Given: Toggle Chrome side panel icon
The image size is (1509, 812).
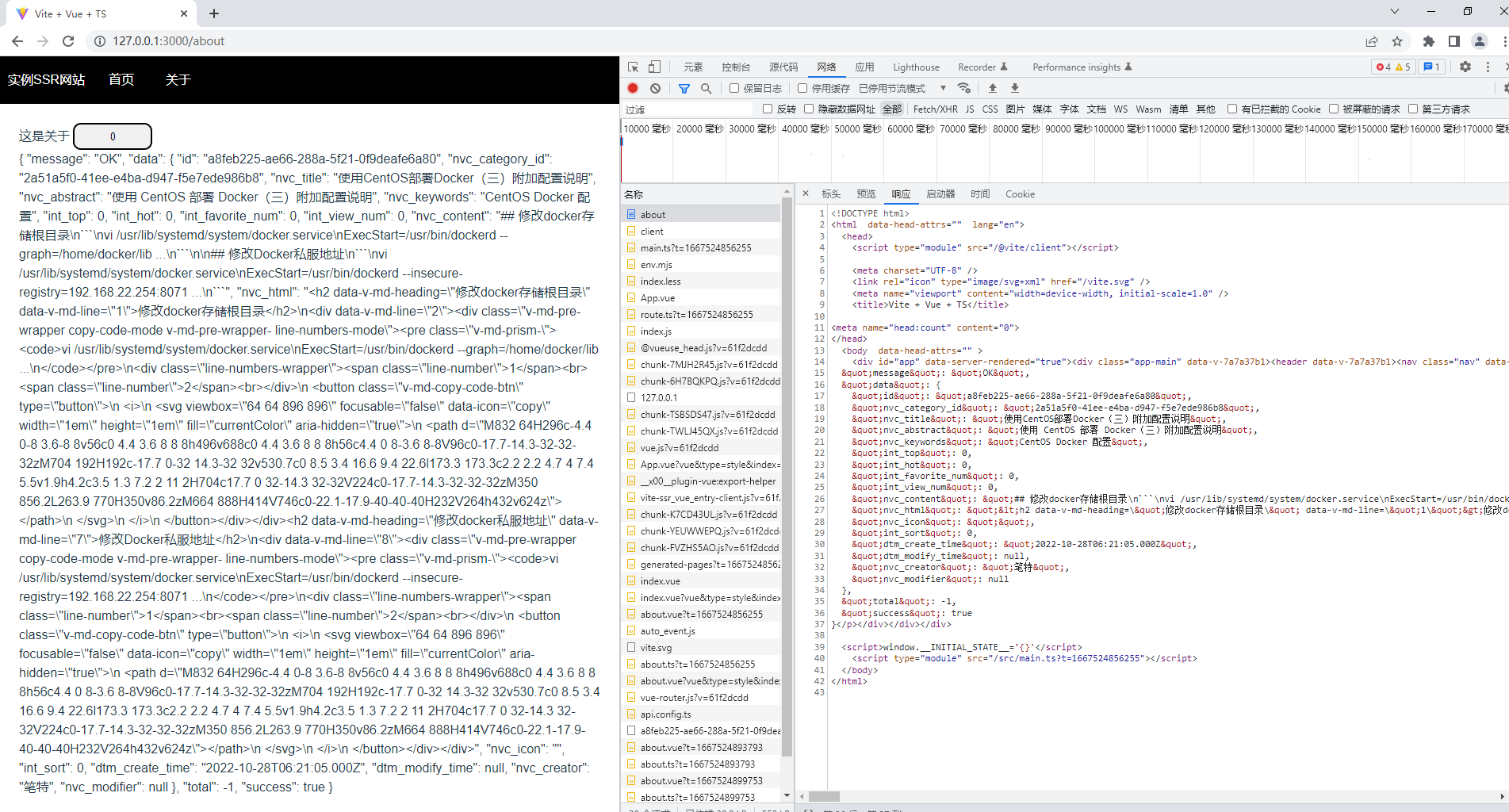Looking at the screenshot, I should (x=1454, y=41).
